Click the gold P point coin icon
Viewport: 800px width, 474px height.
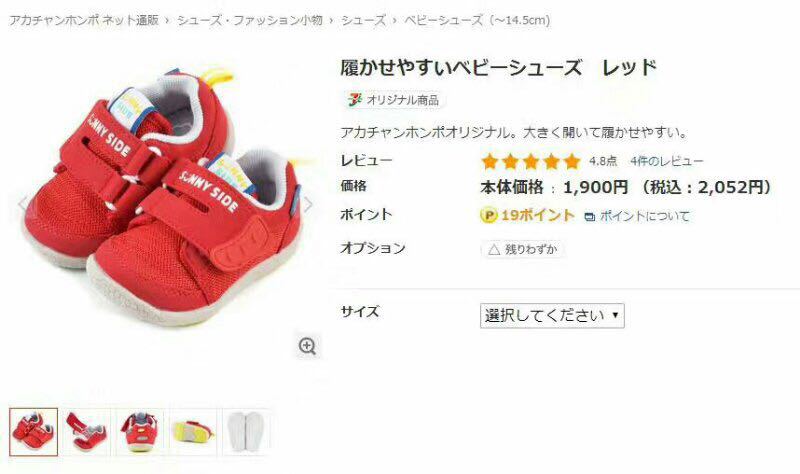click(488, 216)
